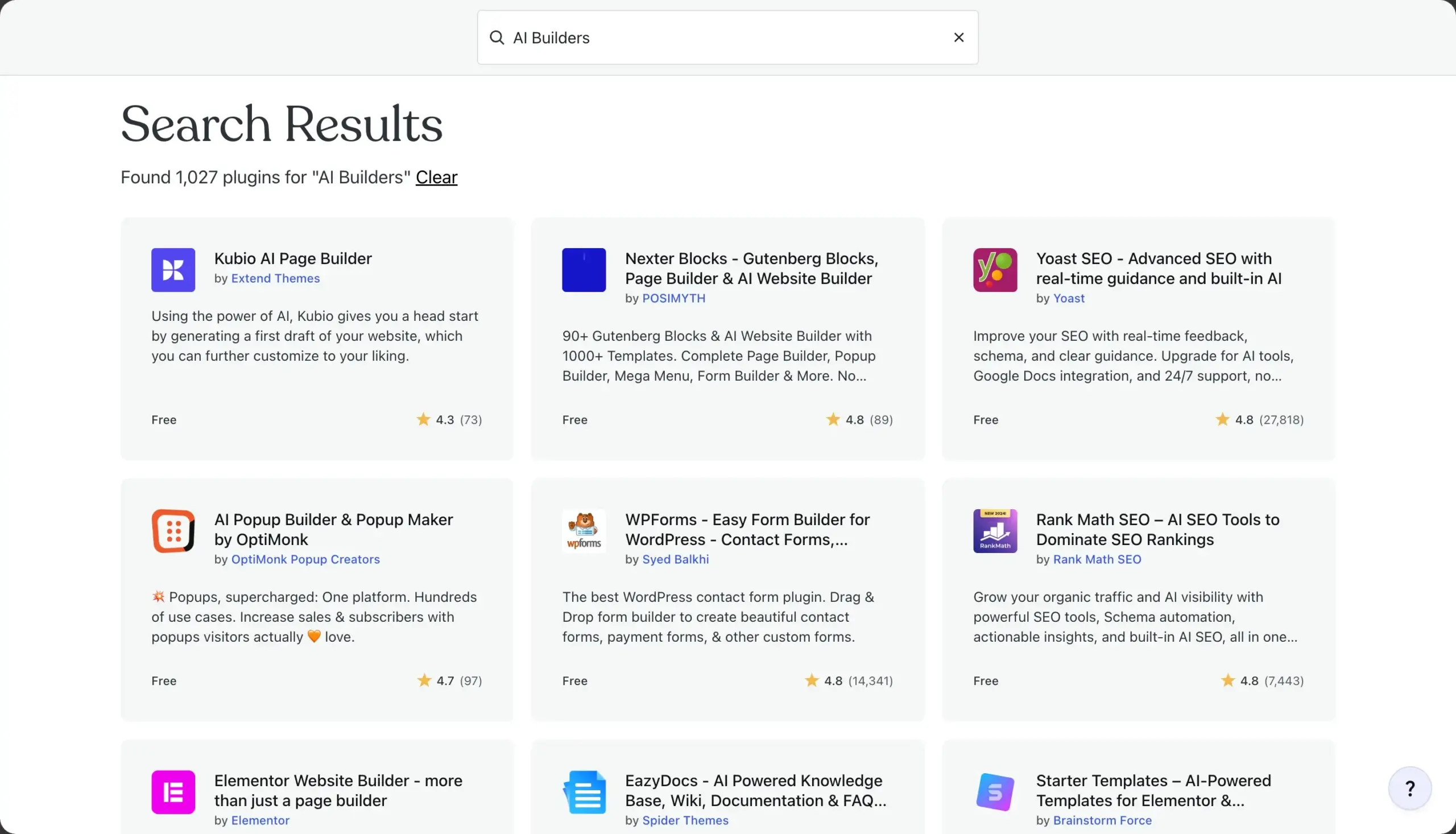Open the Elementor Website Builder title

coord(338,790)
